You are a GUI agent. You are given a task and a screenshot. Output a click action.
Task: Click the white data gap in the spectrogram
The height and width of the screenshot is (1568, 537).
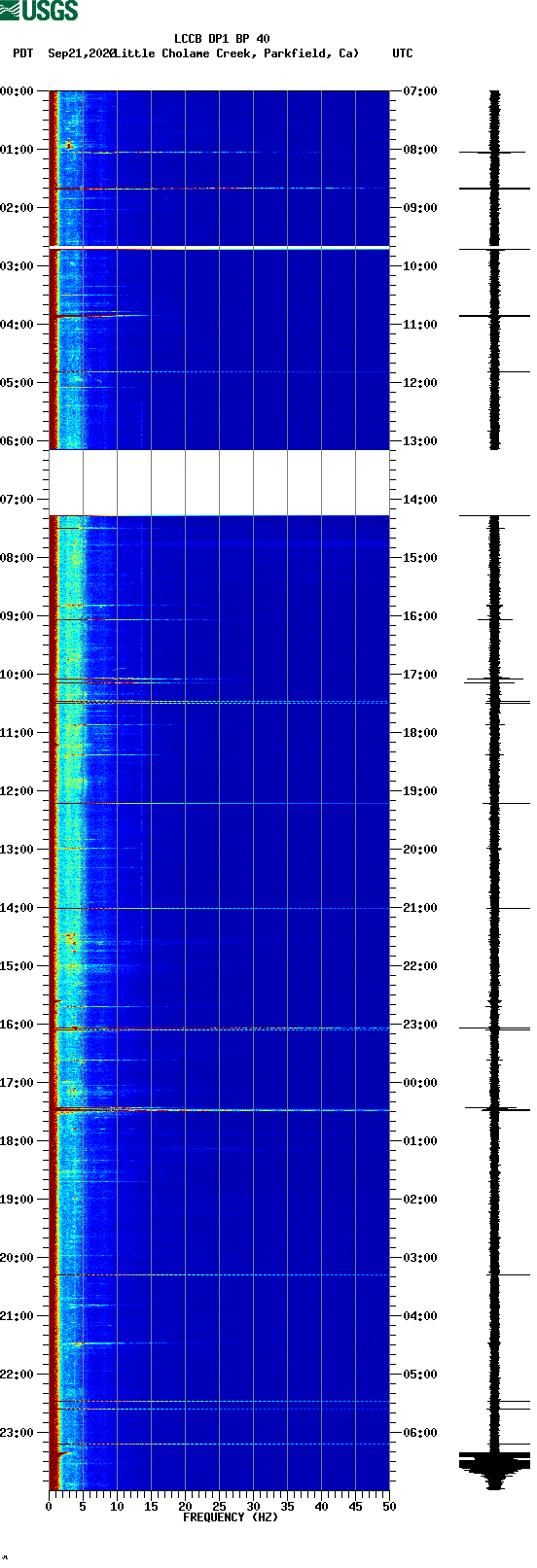tap(219, 482)
